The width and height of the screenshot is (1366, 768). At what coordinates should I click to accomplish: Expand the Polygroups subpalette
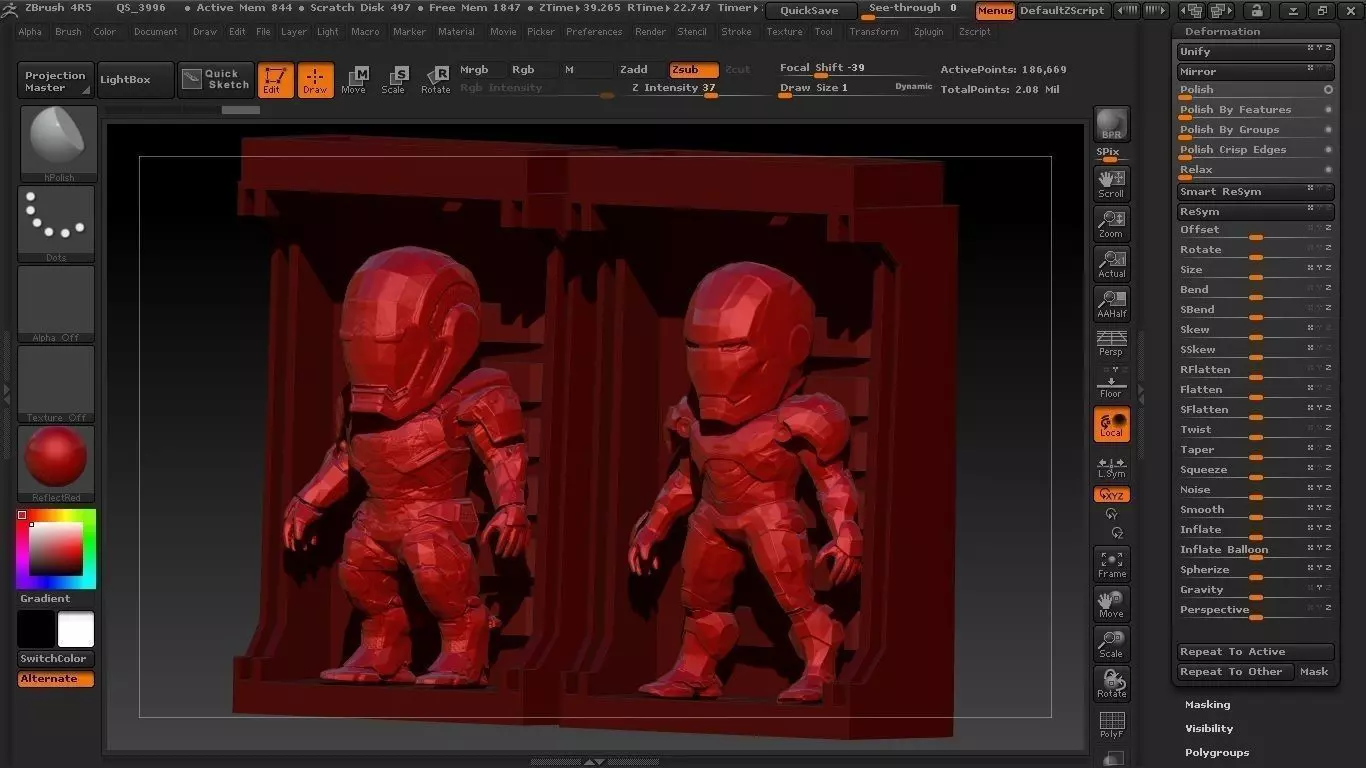[1217, 753]
